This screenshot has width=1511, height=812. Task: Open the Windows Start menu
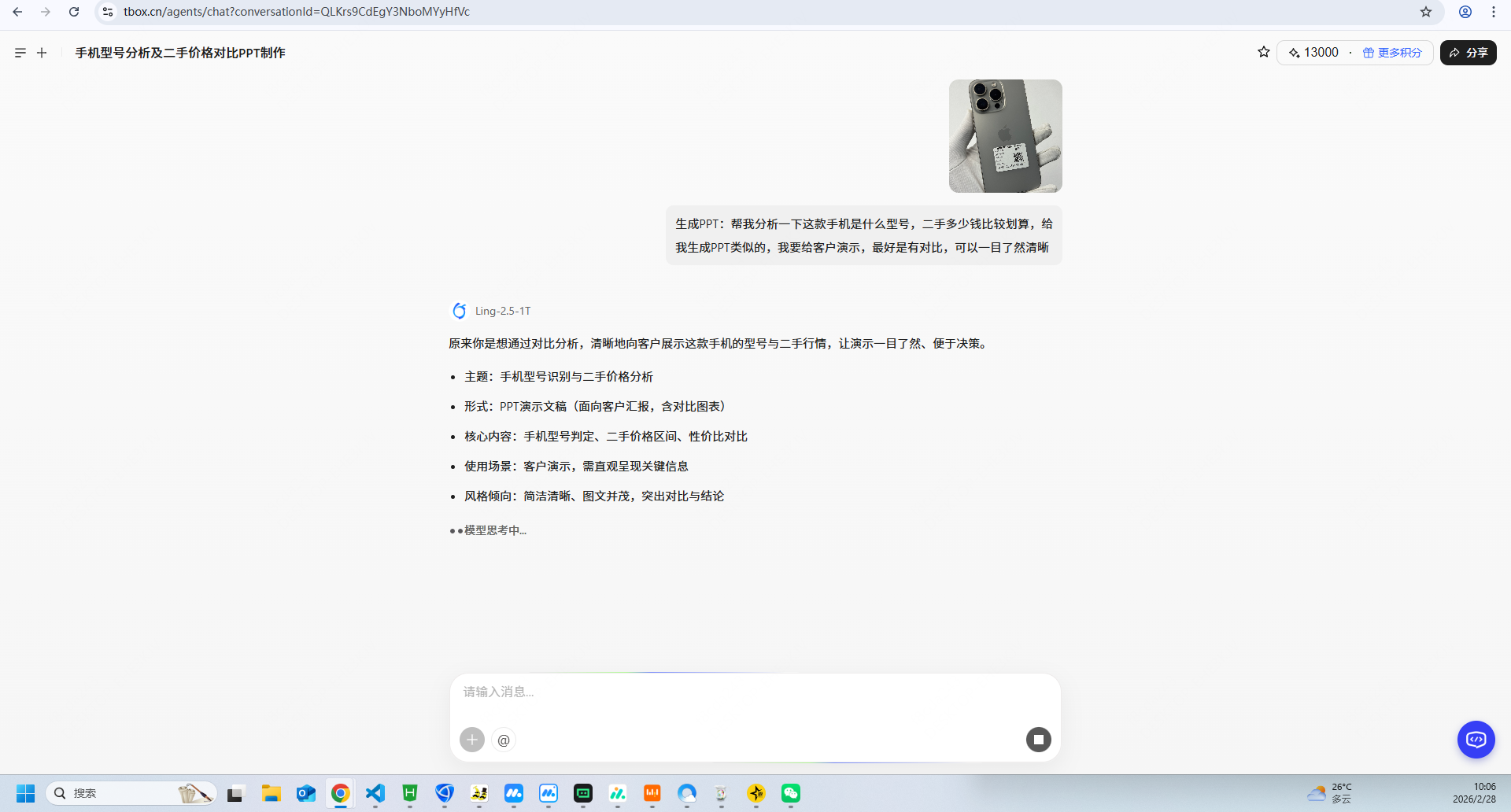point(25,793)
